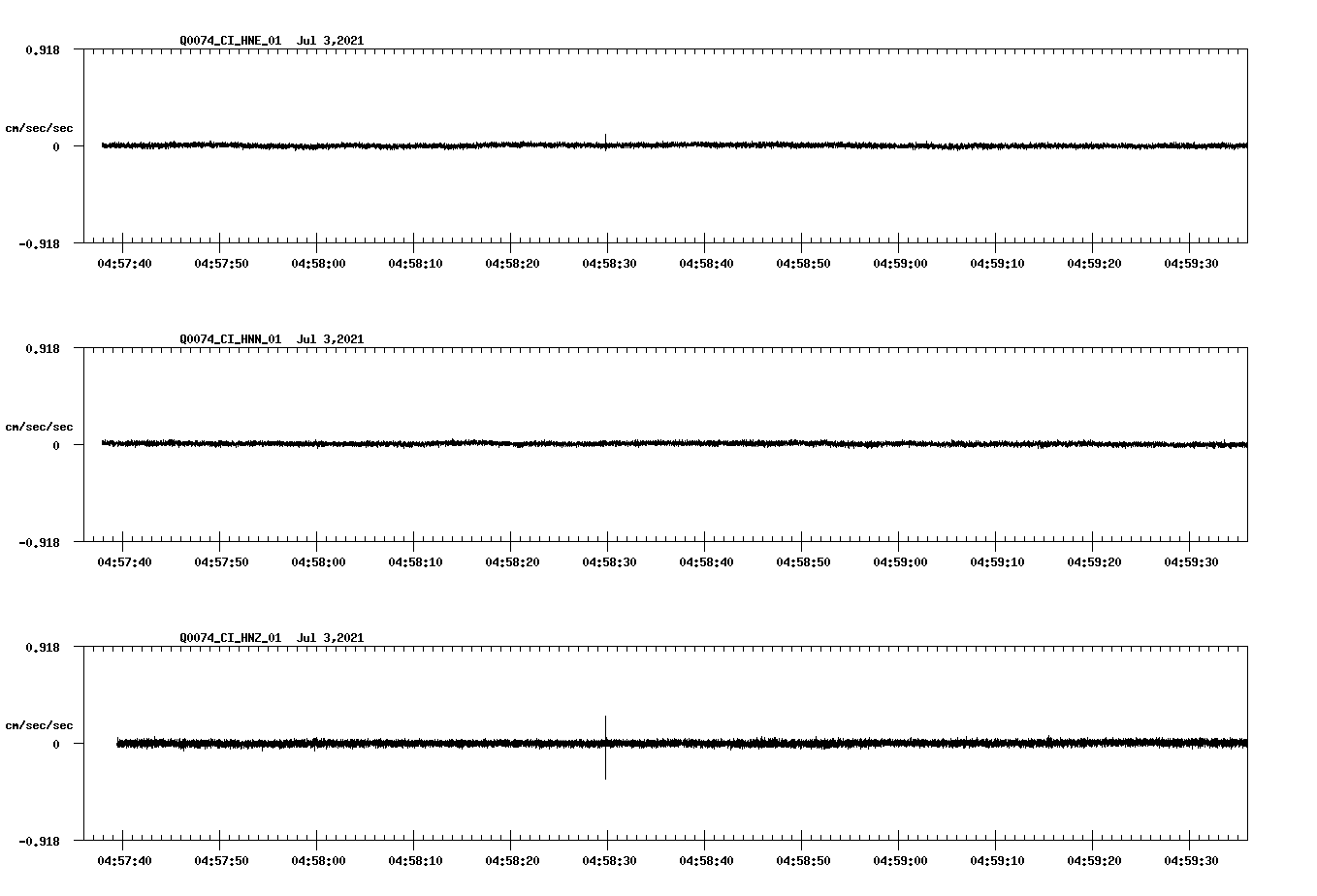The image size is (1317, 896).
Task: Click the cm/sec/sec unit label on middle plot
Action: (40, 426)
